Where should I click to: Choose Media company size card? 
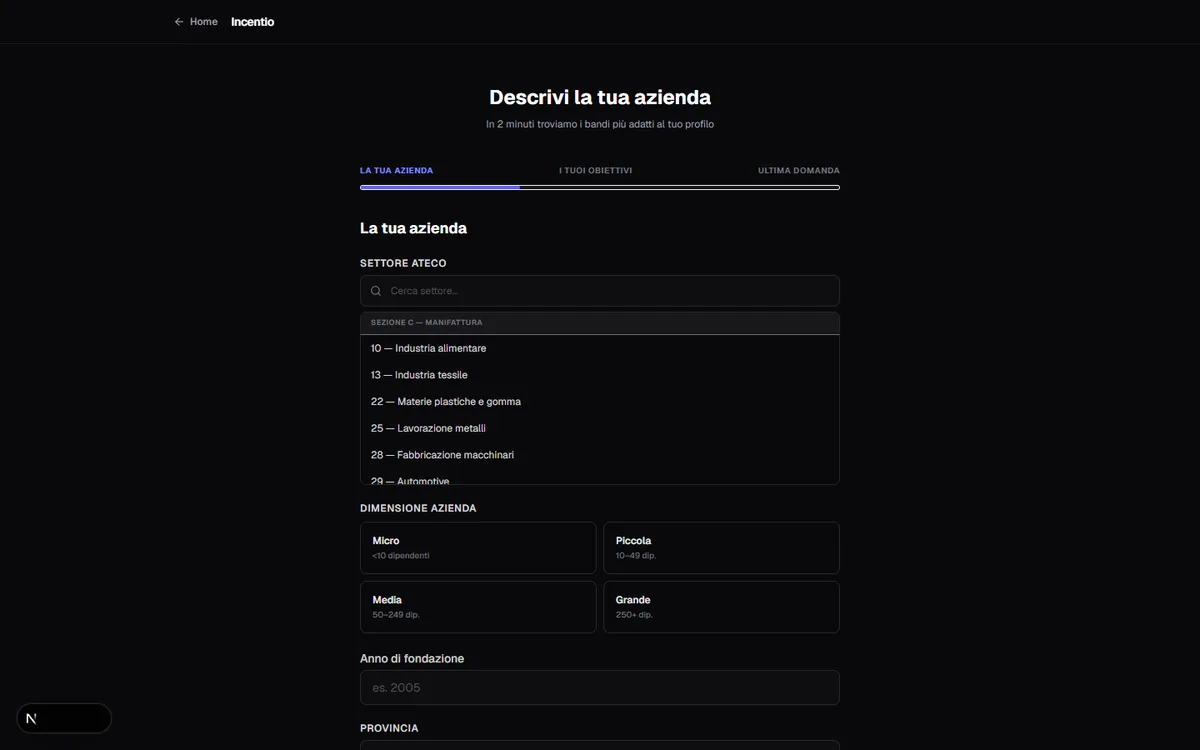pyautogui.click(x=478, y=607)
